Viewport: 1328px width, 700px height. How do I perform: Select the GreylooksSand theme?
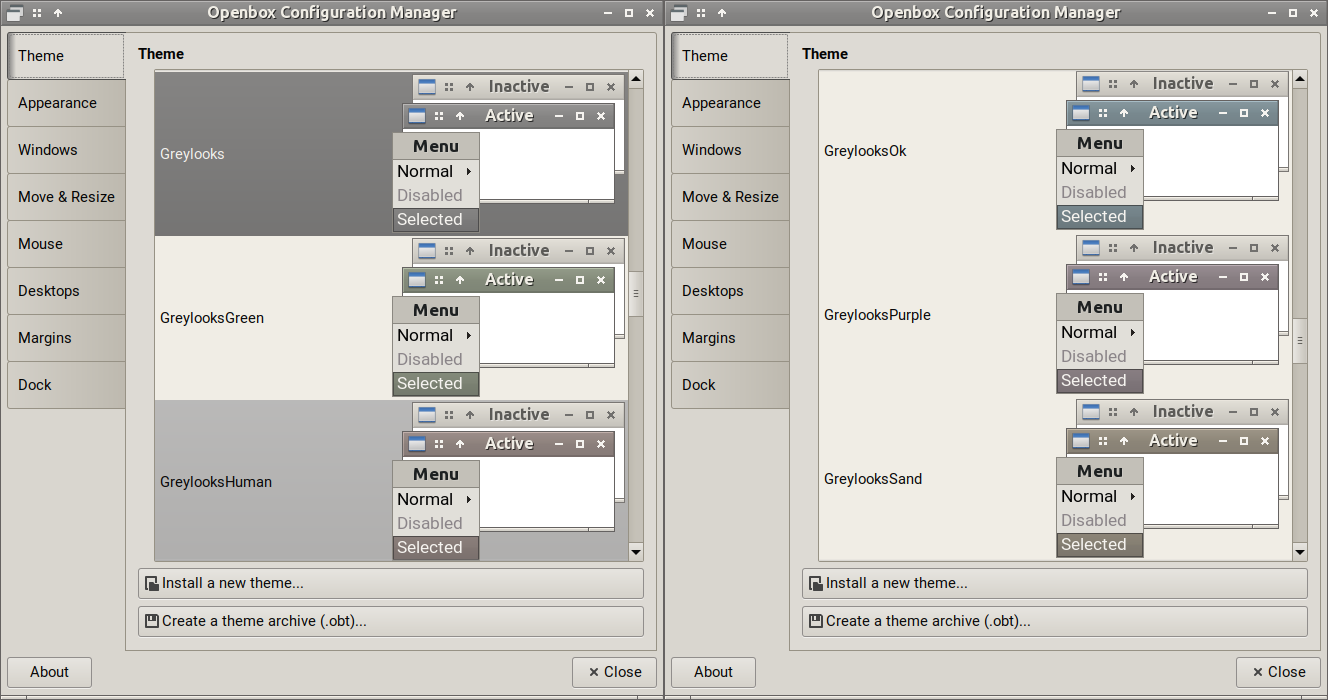[x=1055, y=479]
